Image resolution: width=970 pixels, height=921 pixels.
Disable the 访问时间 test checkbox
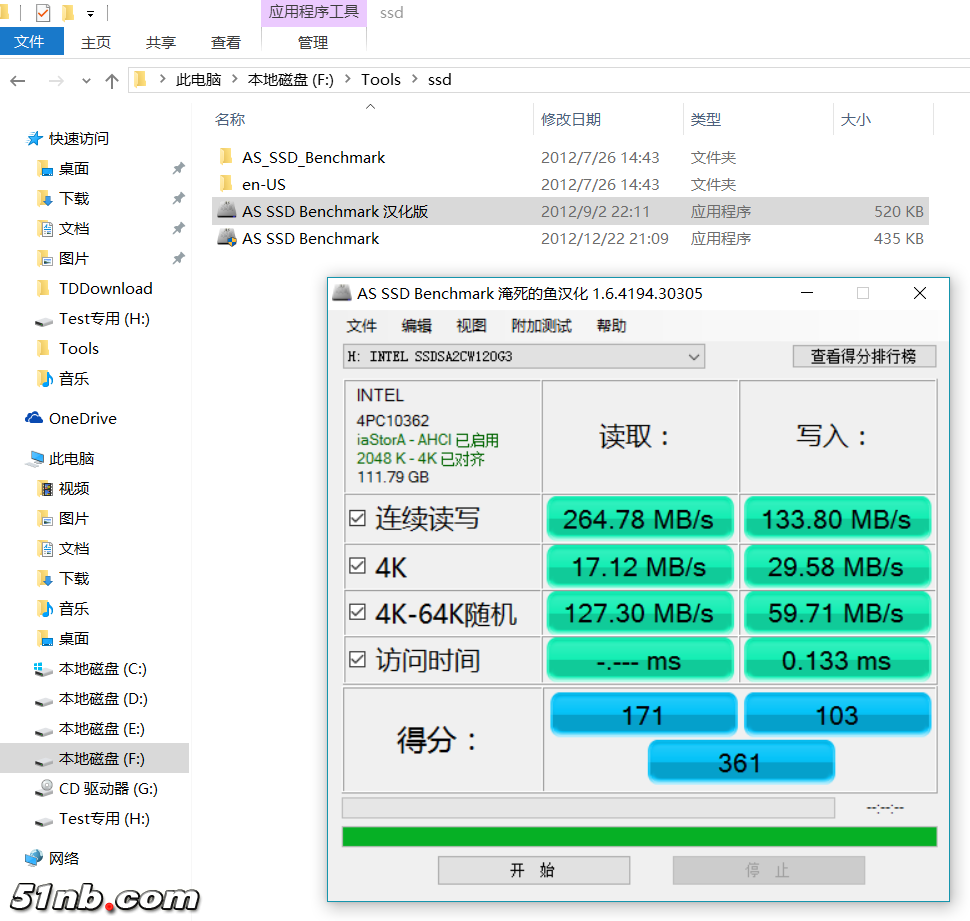357,659
